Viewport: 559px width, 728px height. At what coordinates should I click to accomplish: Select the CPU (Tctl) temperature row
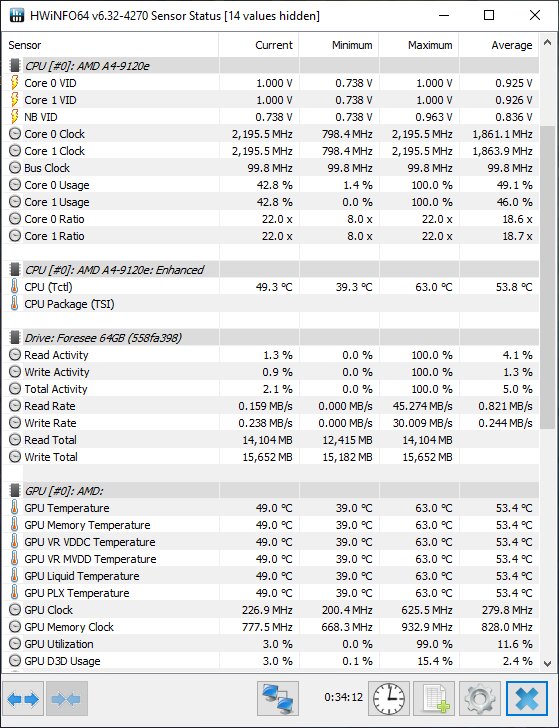click(271, 287)
